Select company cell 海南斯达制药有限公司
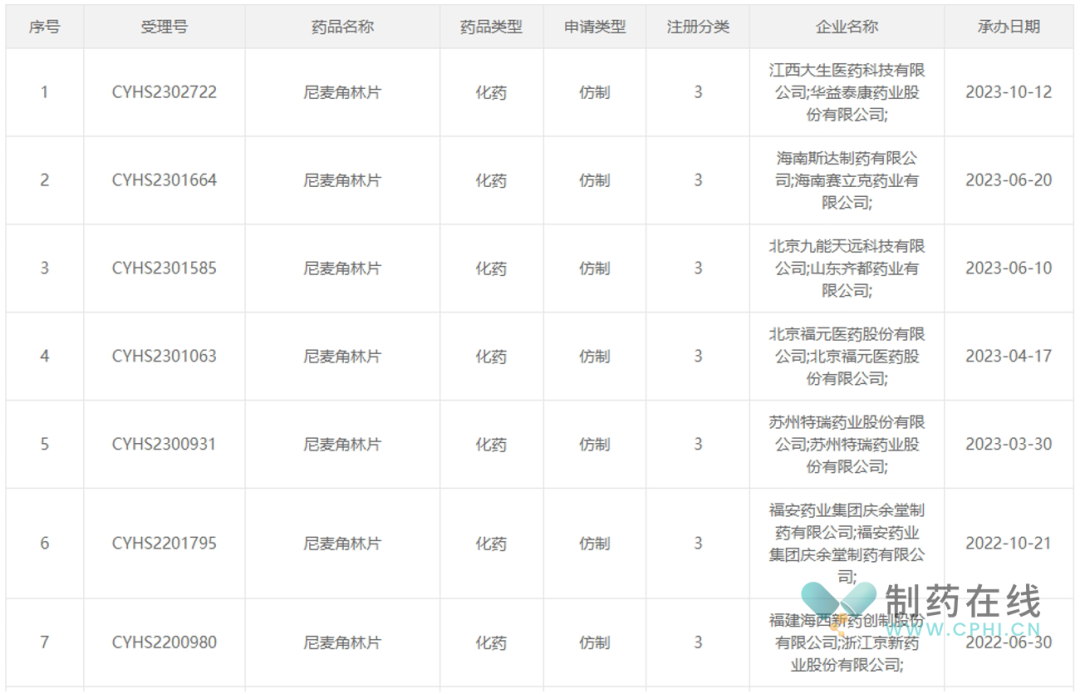 coord(846,180)
